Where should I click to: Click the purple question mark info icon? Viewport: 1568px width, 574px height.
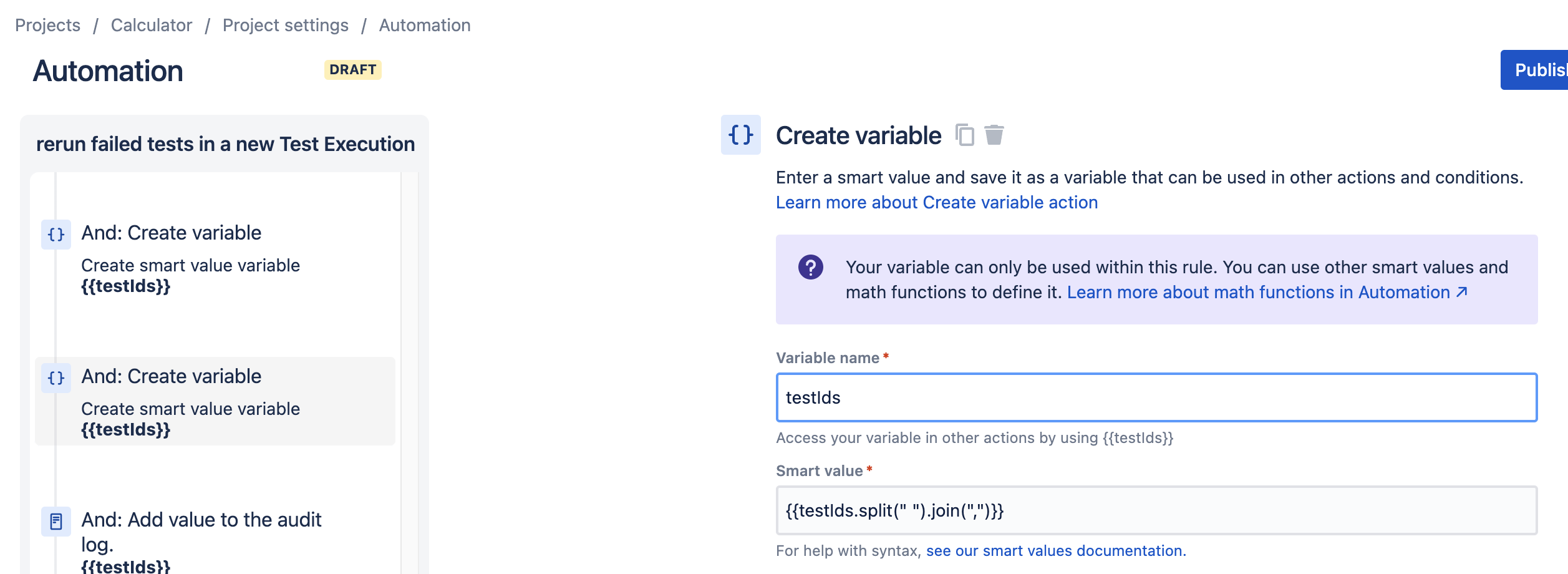coord(811,267)
